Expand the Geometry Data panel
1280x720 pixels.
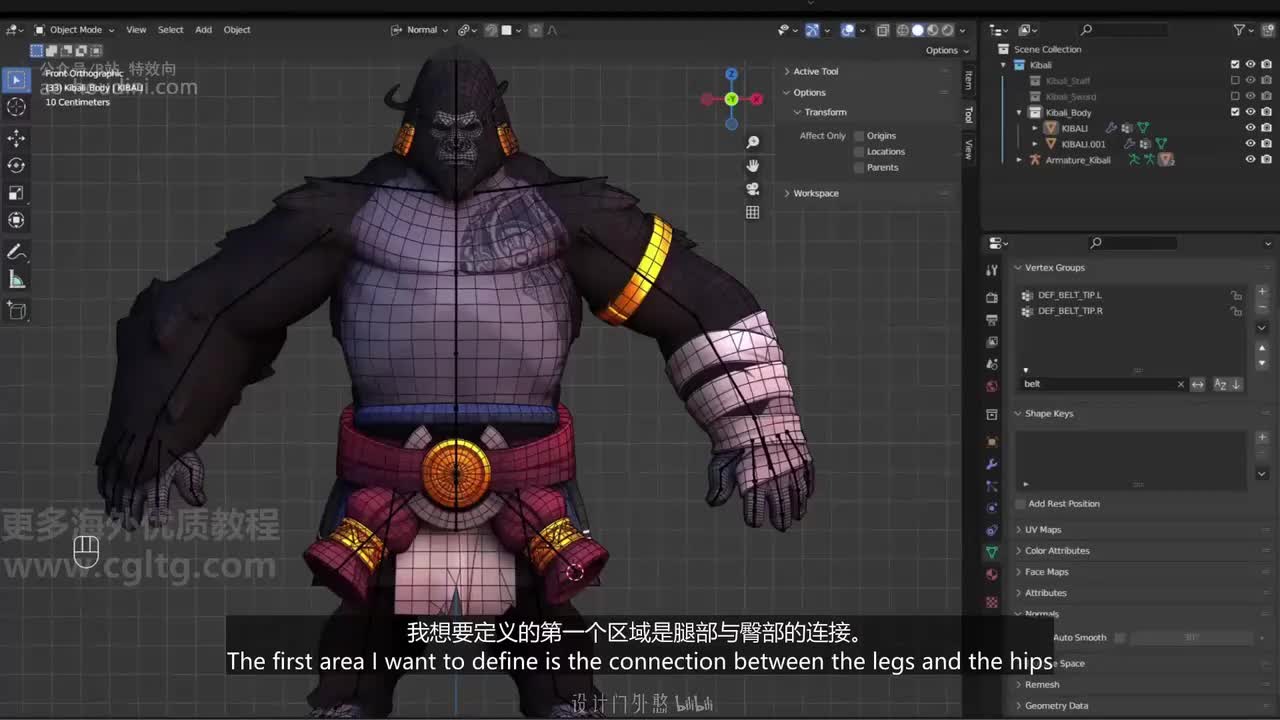point(1056,706)
